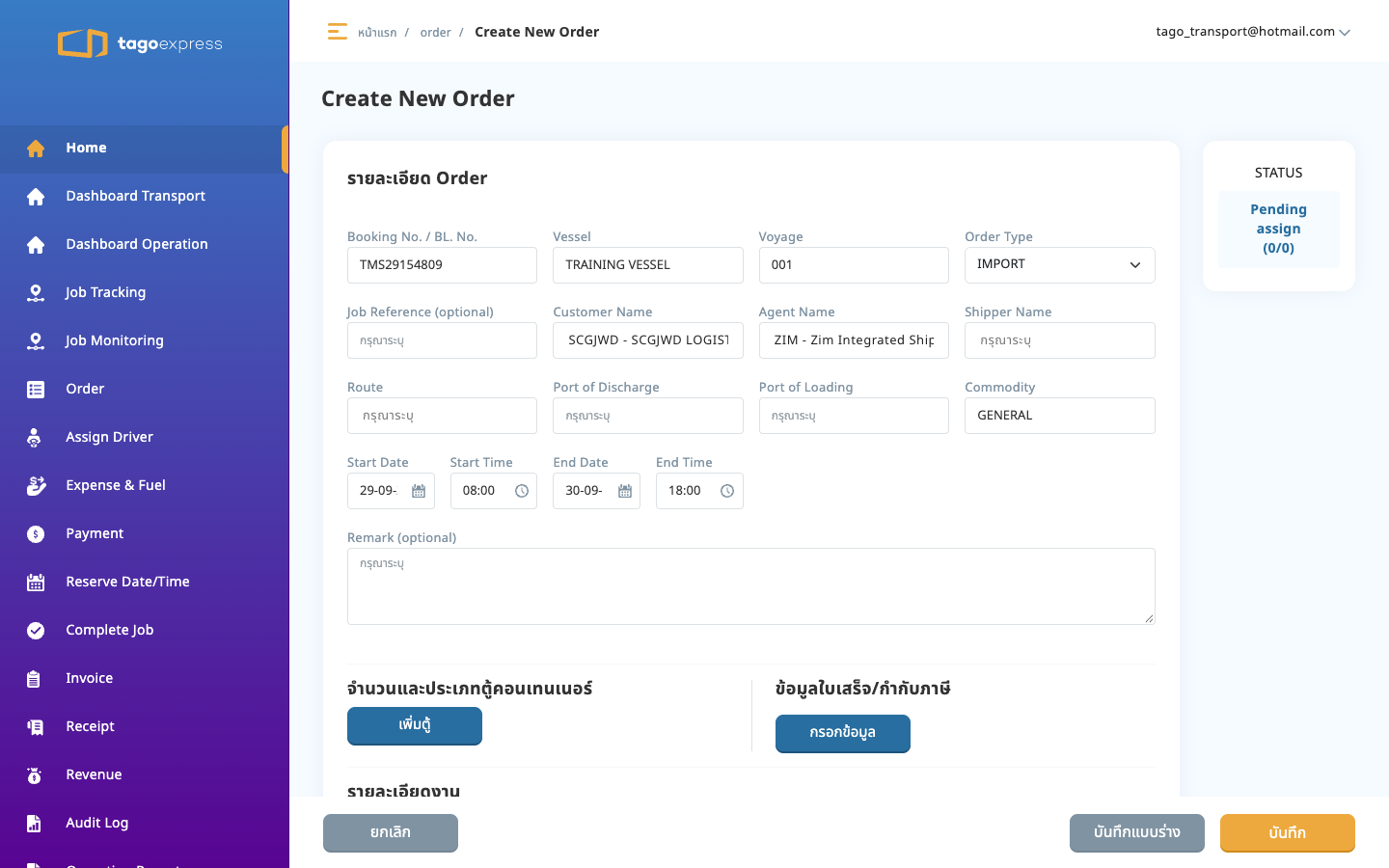Click into the Remark text area
This screenshot has height=868, width=1389.
(751, 586)
